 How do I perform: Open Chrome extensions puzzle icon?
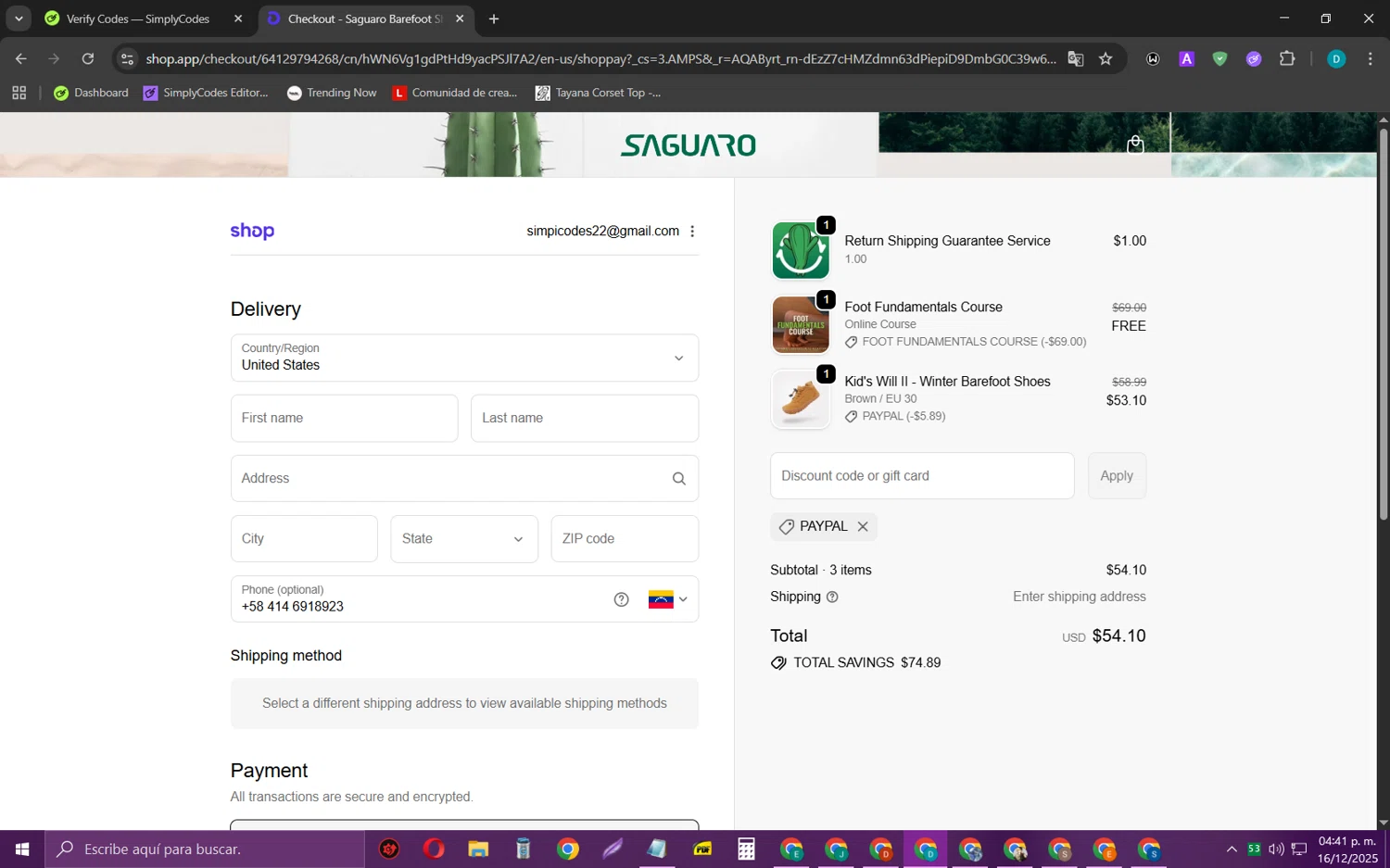coord(1287,59)
